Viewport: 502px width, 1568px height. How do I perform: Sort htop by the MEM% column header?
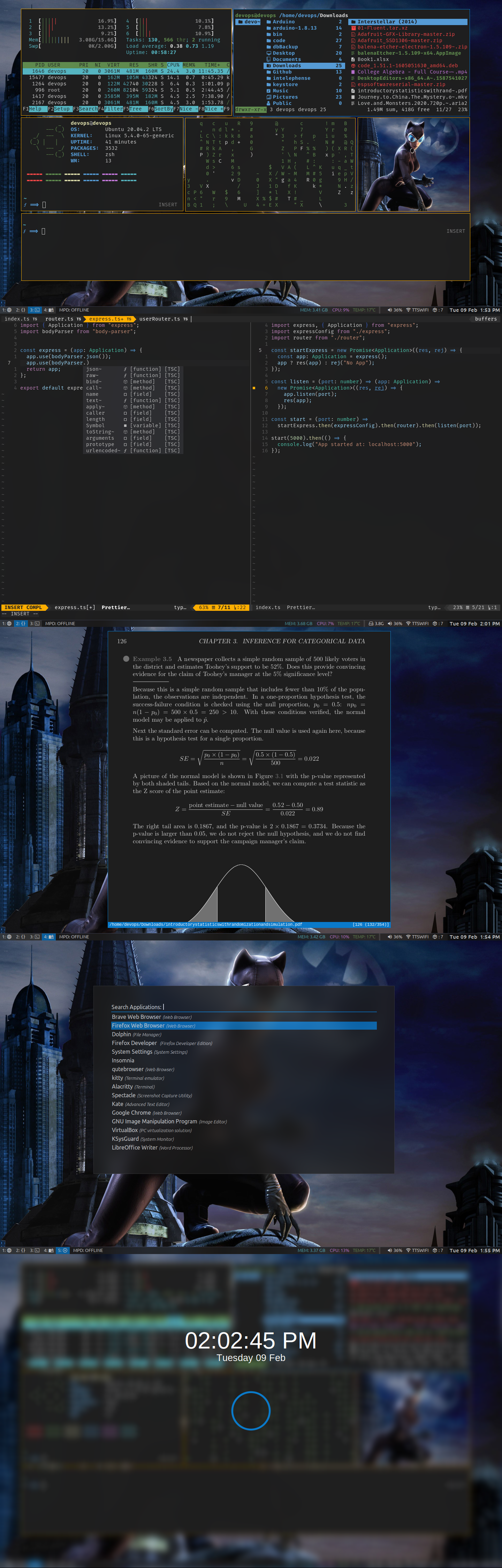point(189,64)
